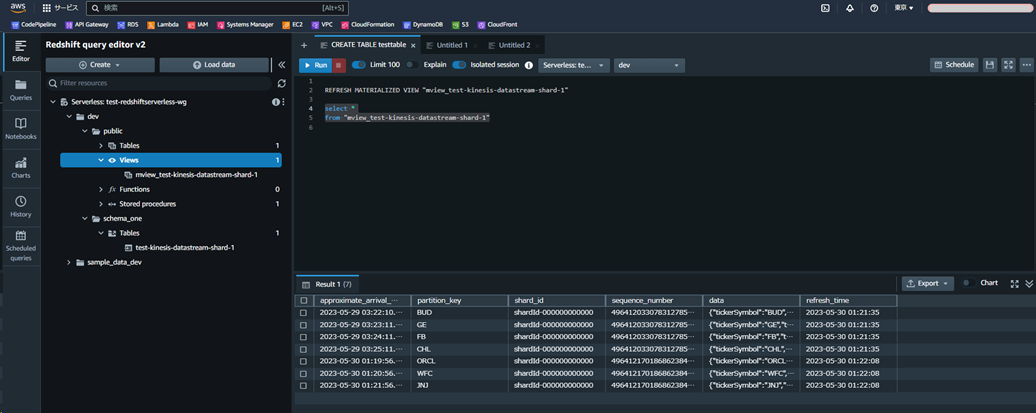
Task: Open the Create dropdown button
Action: [100, 65]
